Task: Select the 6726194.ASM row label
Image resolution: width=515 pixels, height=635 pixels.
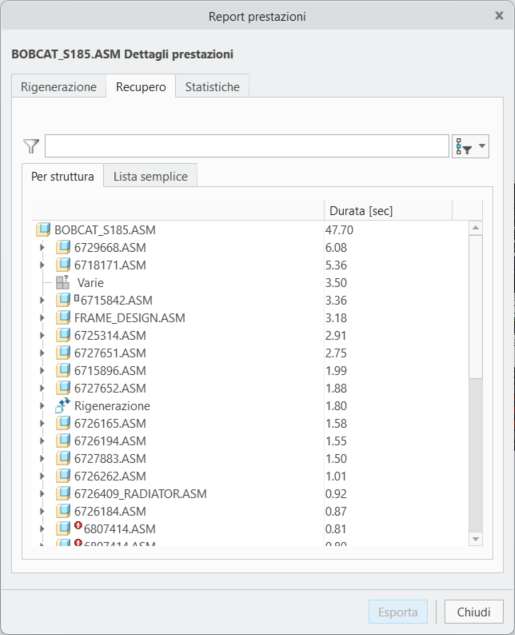Action: coord(110,441)
